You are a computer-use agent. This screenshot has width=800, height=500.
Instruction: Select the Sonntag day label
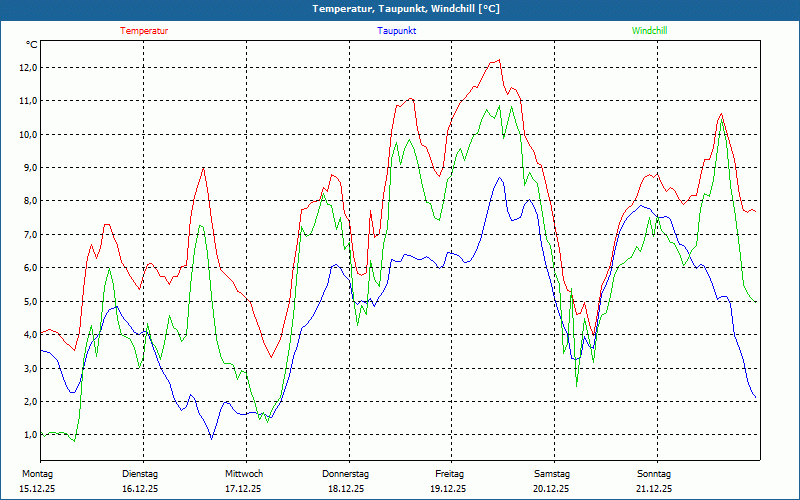[x=654, y=473]
